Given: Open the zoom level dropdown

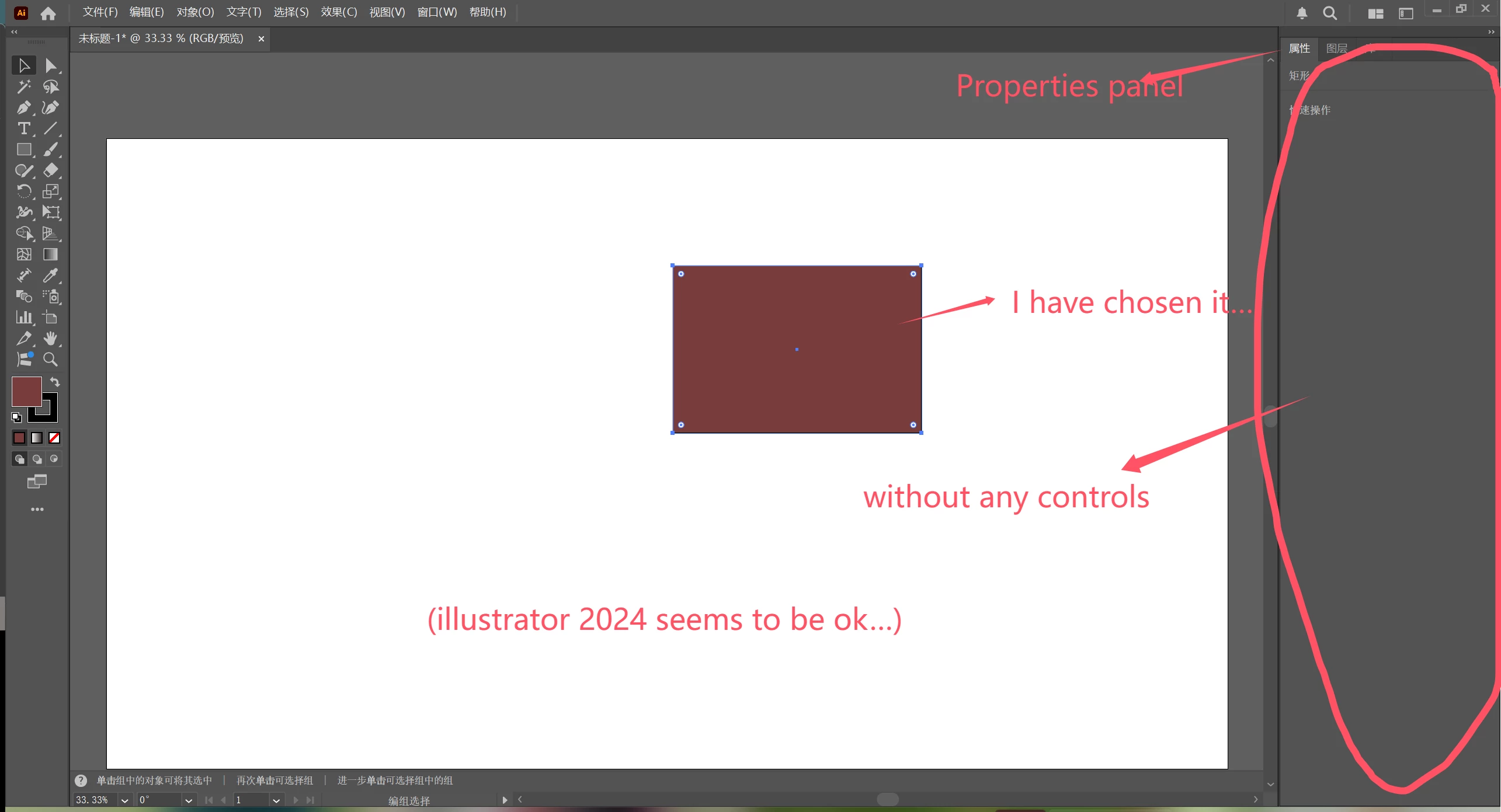Looking at the screenshot, I should pyautogui.click(x=124, y=800).
